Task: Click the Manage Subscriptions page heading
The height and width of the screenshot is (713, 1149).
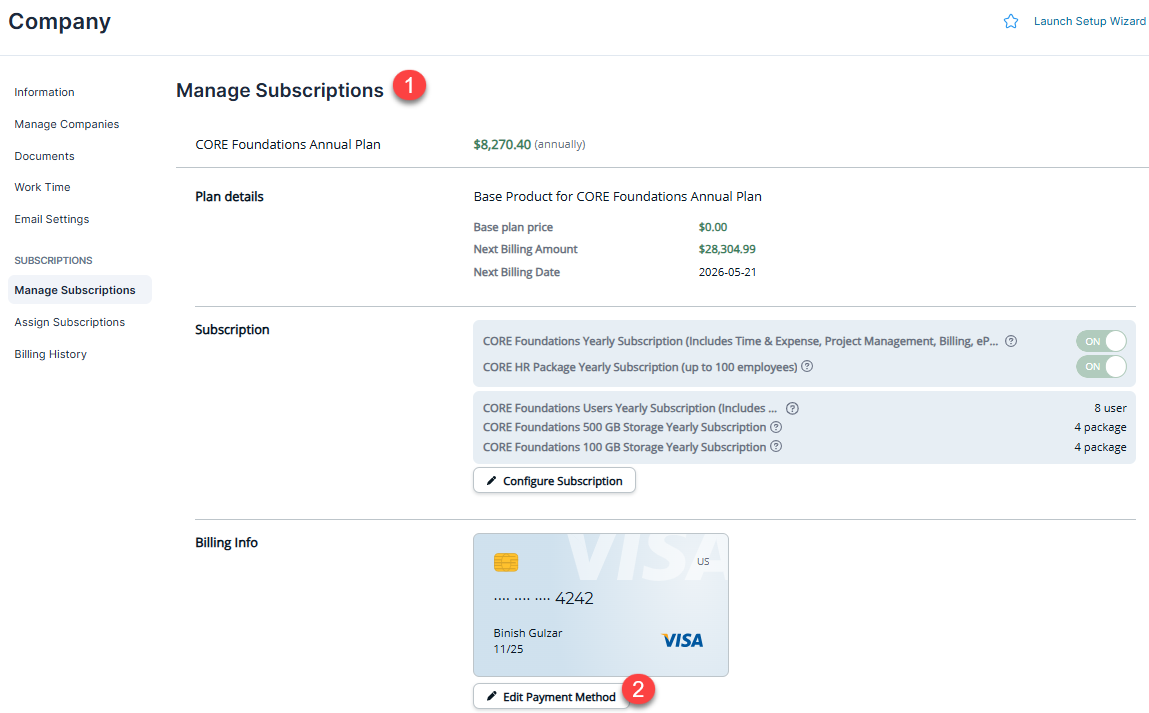Action: 280,90
